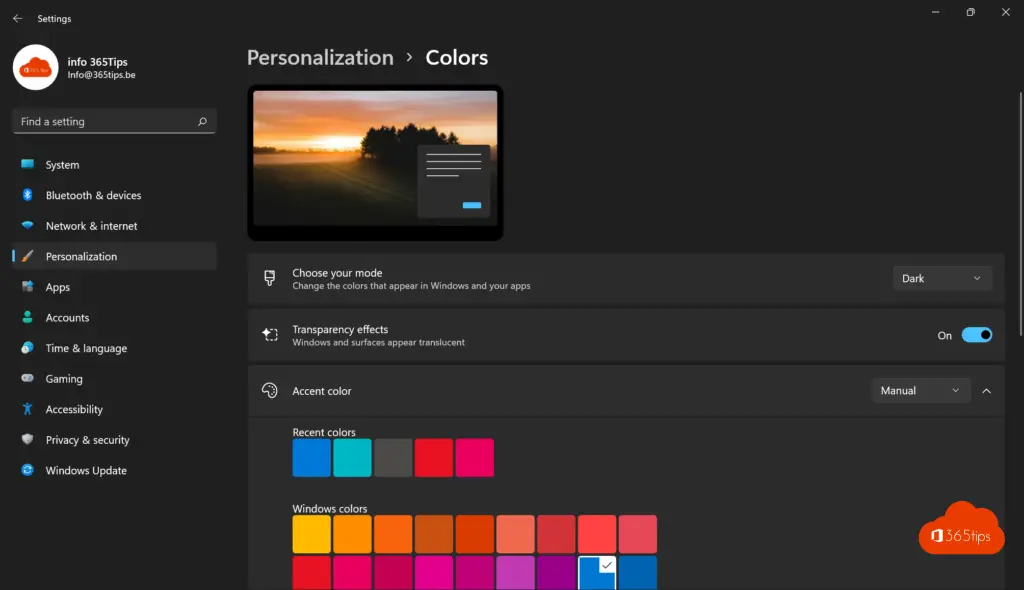
Task: Open the Accent color Manual dropdown
Action: point(920,391)
